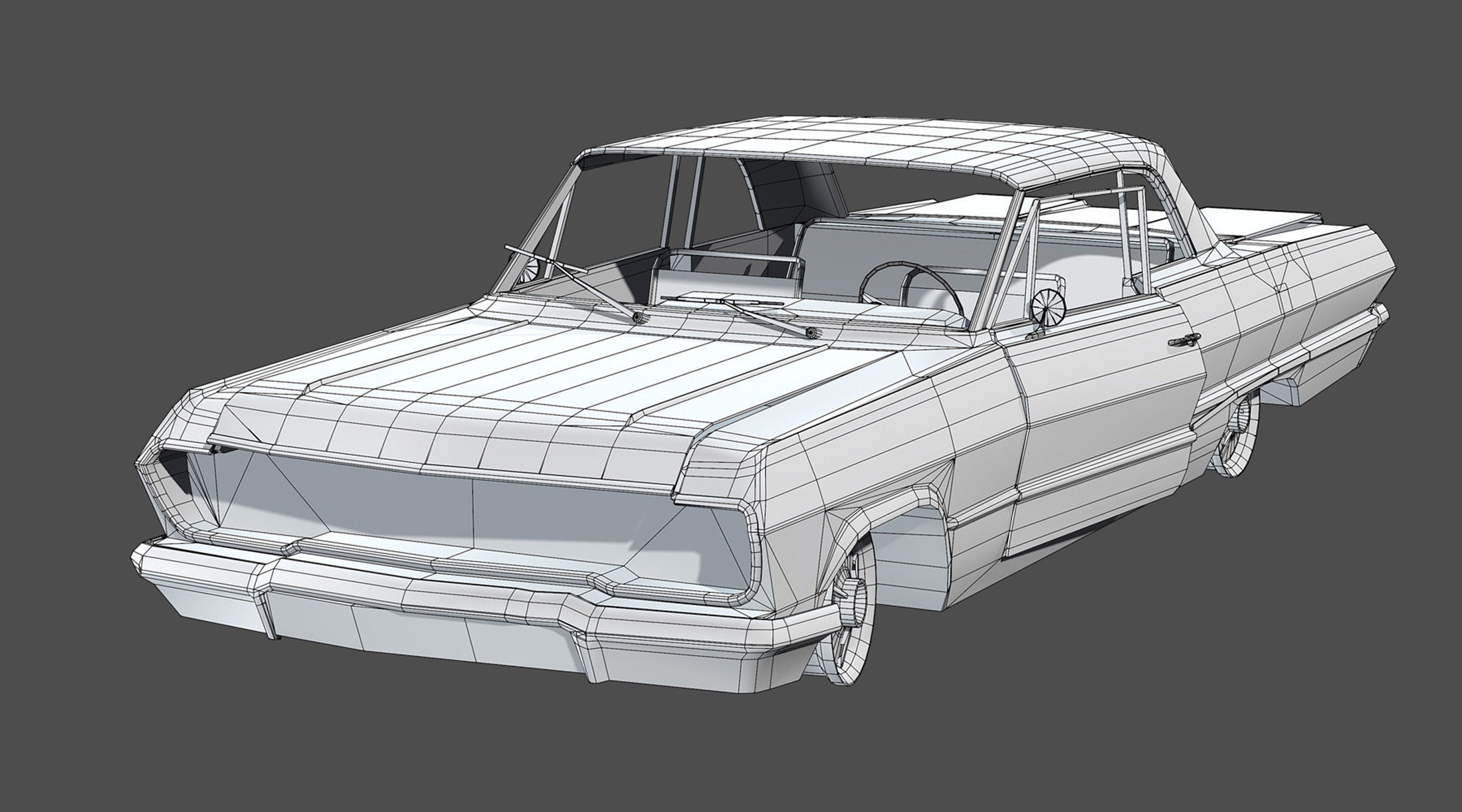1462x812 pixels.
Task: Select the round side mirror on the door
Action: point(1048,307)
